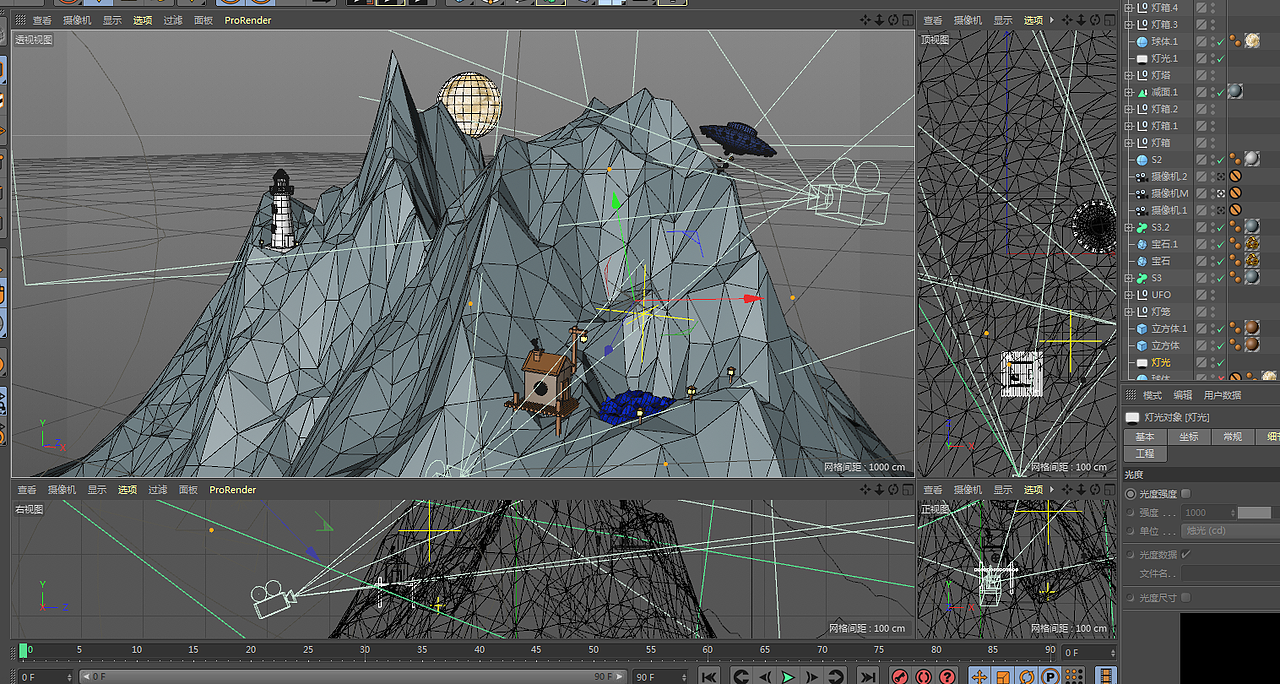Image resolution: width=1280 pixels, height=684 pixels.
Task: Click the question mark help icon
Action: 946,675
